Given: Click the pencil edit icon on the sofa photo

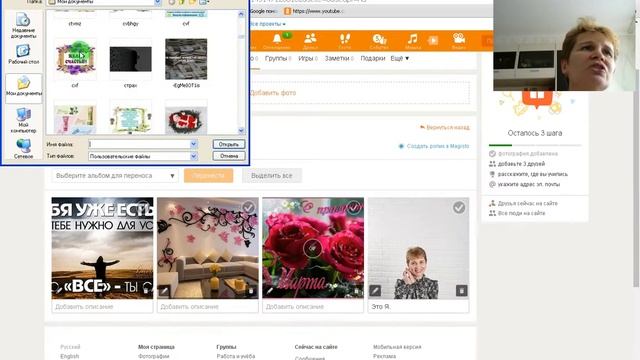Looking at the screenshot, I should [x=164, y=291].
